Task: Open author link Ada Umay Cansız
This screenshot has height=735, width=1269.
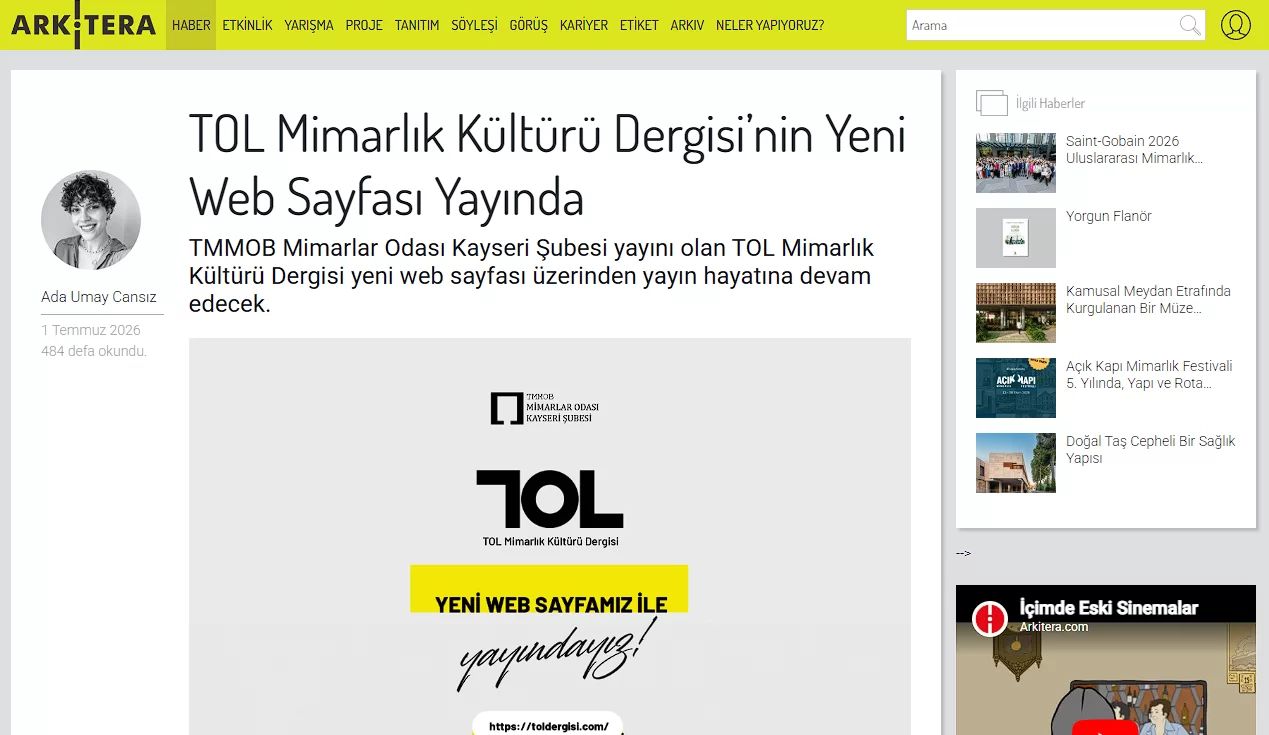Action: click(x=99, y=297)
